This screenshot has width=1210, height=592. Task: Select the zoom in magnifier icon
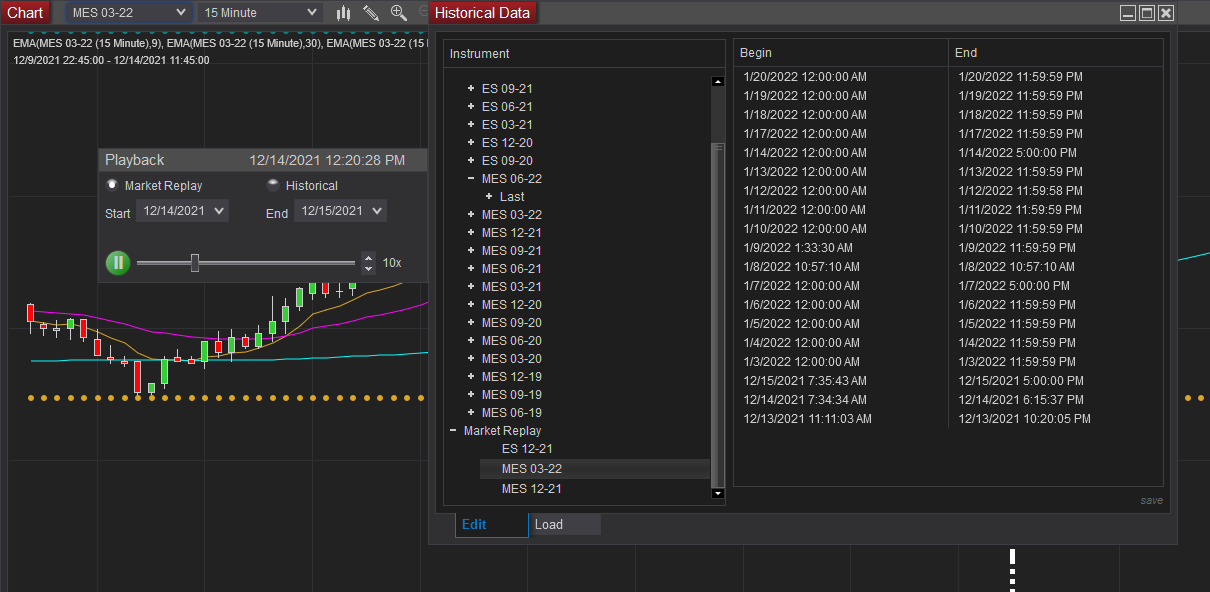[398, 13]
